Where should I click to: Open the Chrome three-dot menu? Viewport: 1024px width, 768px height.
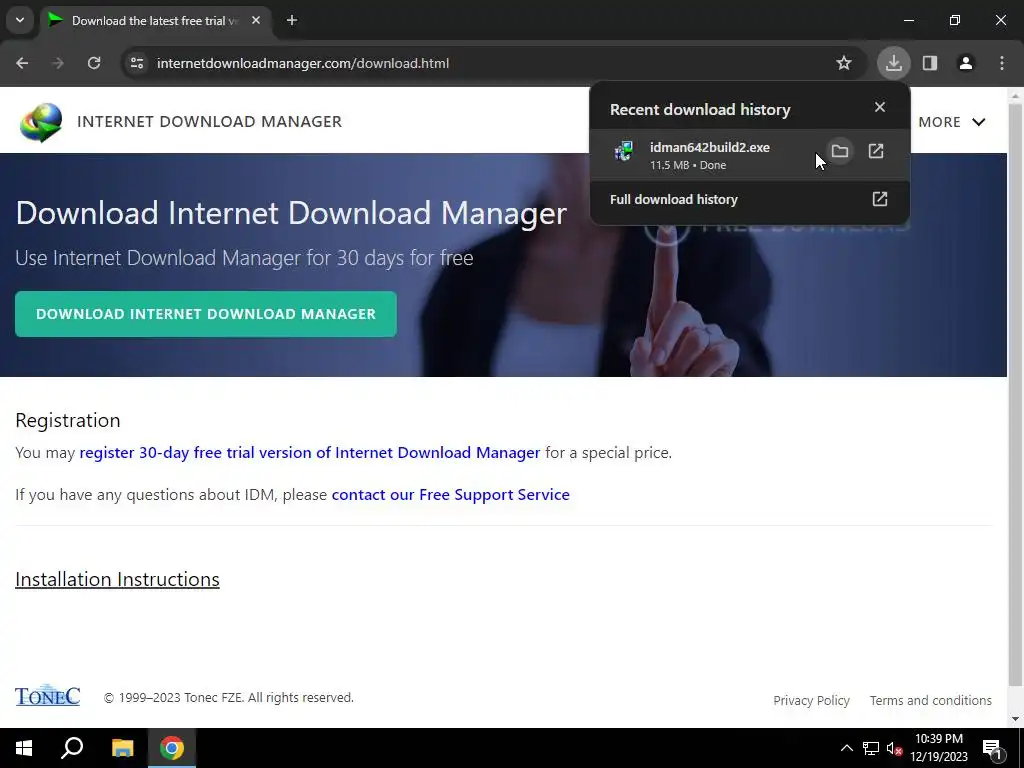pos(1002,63)
